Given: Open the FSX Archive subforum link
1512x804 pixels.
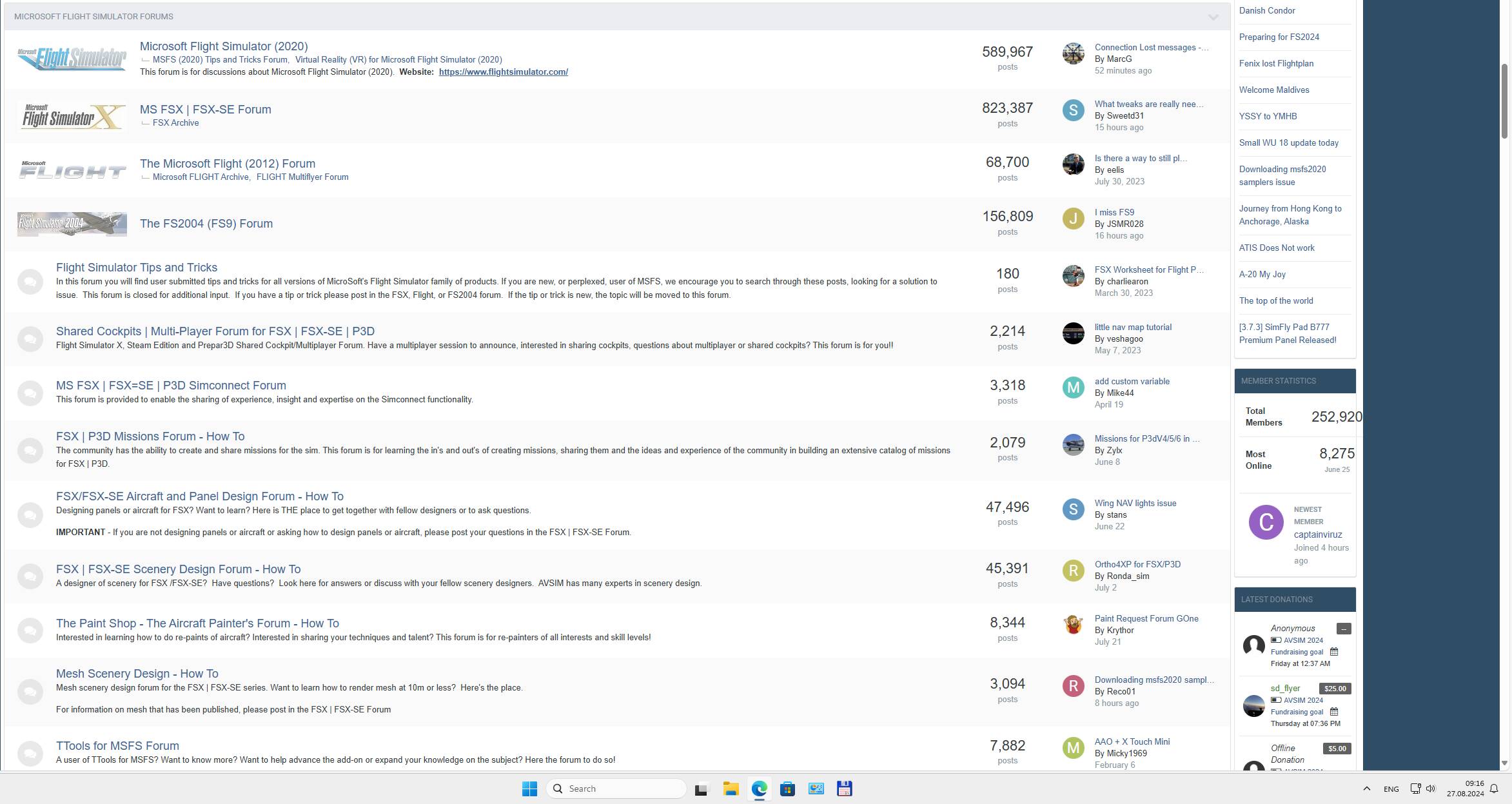Looking at the screenshot, I should (x=175, y=123).
